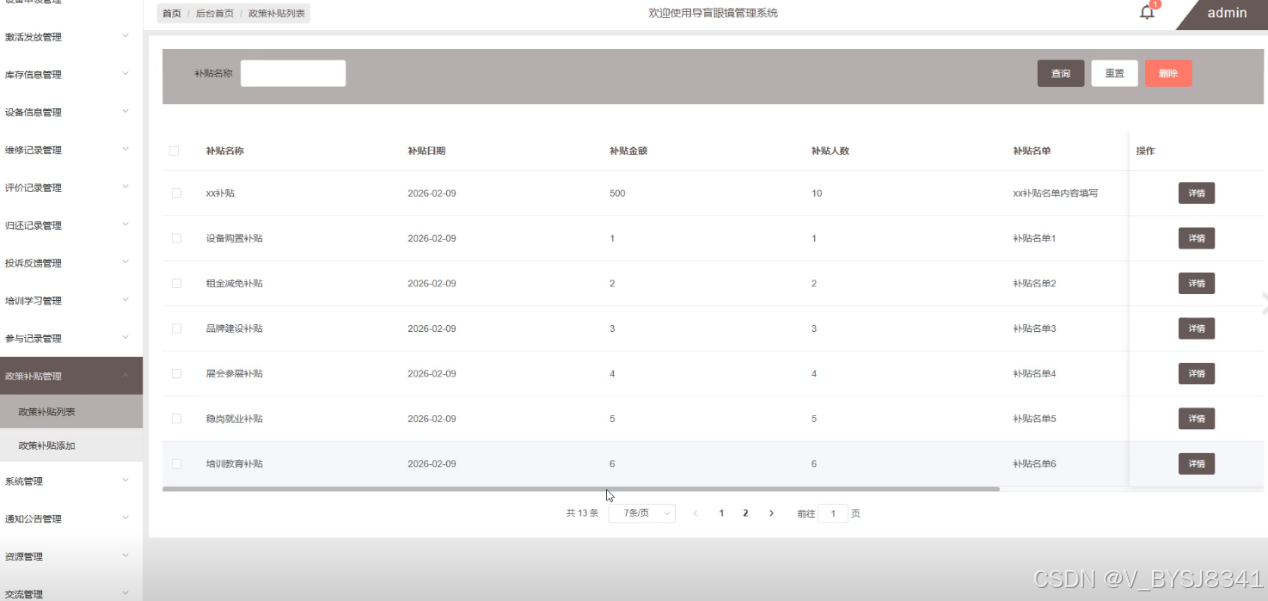Open the admin user menu

[x=1227, y=13]
